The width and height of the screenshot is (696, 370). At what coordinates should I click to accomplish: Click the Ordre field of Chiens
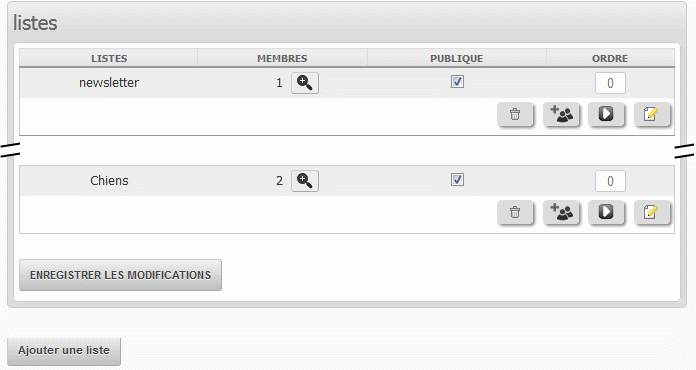coord(610,181)
